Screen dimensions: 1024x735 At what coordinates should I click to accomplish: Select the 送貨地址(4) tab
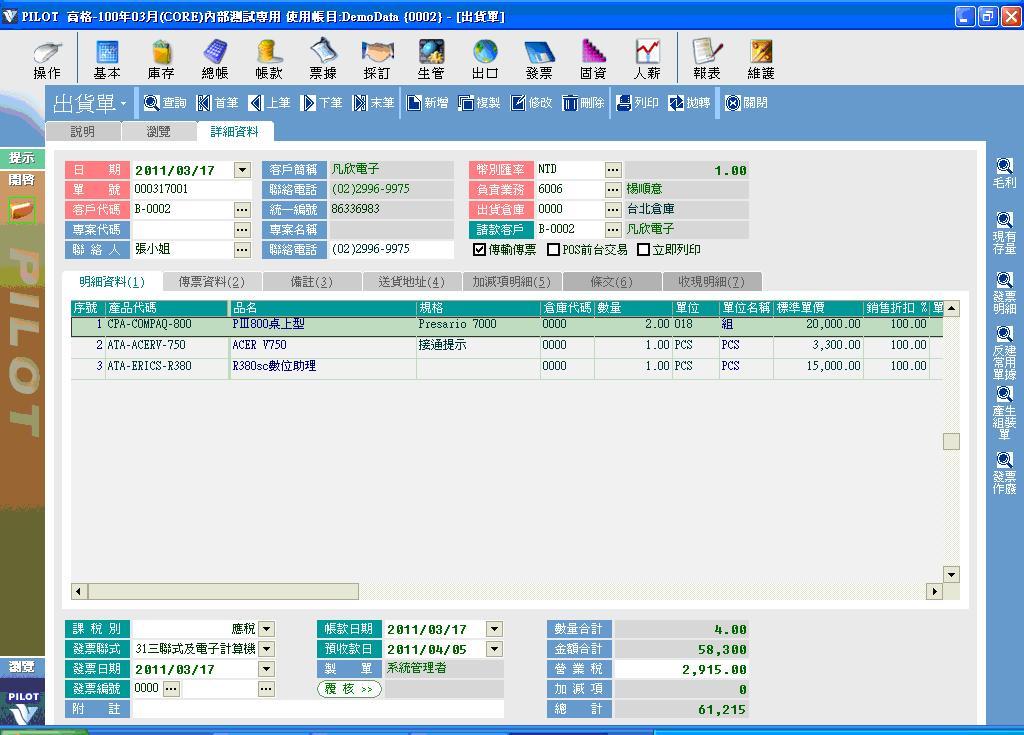click(411, 282)
